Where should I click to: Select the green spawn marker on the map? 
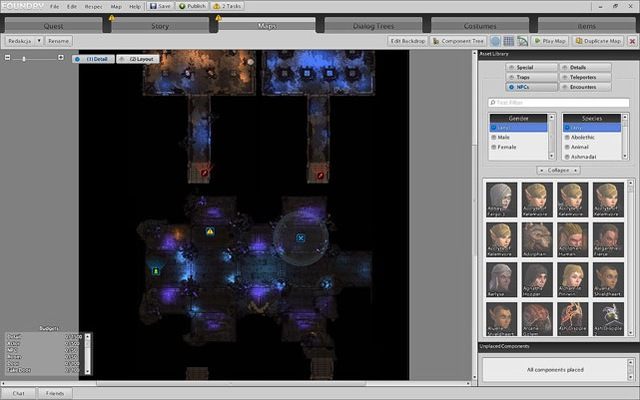(156, 271)
